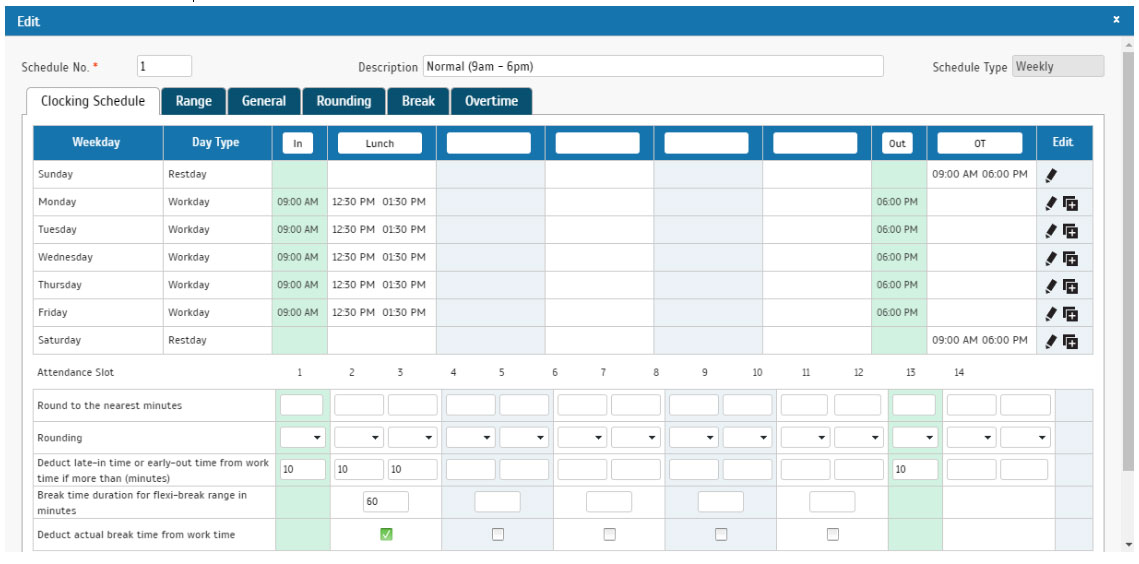Click the In column header field
This screenshot has height=564, width=1139.
pyautogui.click(x=298, y=143)
